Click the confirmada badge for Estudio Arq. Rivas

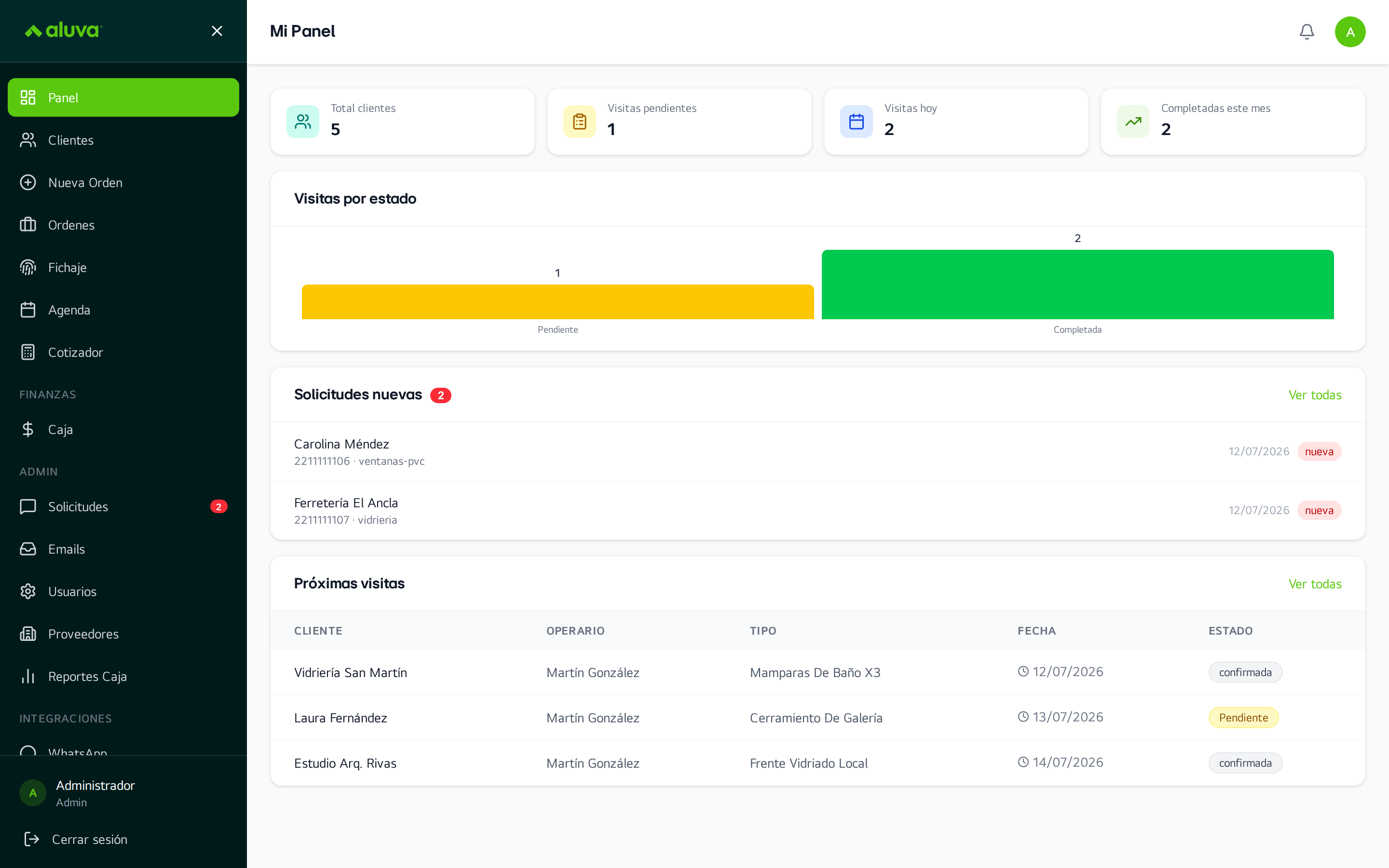[x=1245, y=763]
